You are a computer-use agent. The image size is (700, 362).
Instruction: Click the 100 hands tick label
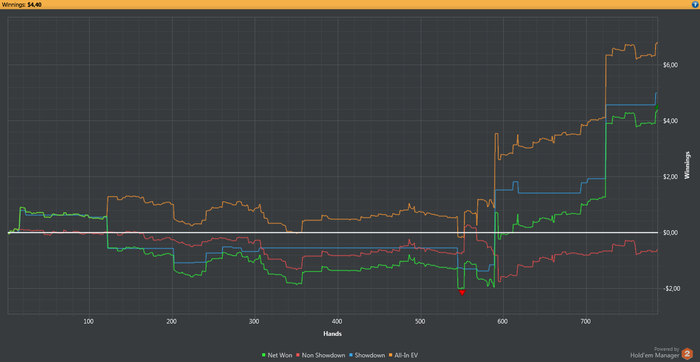tap(89, 321)
